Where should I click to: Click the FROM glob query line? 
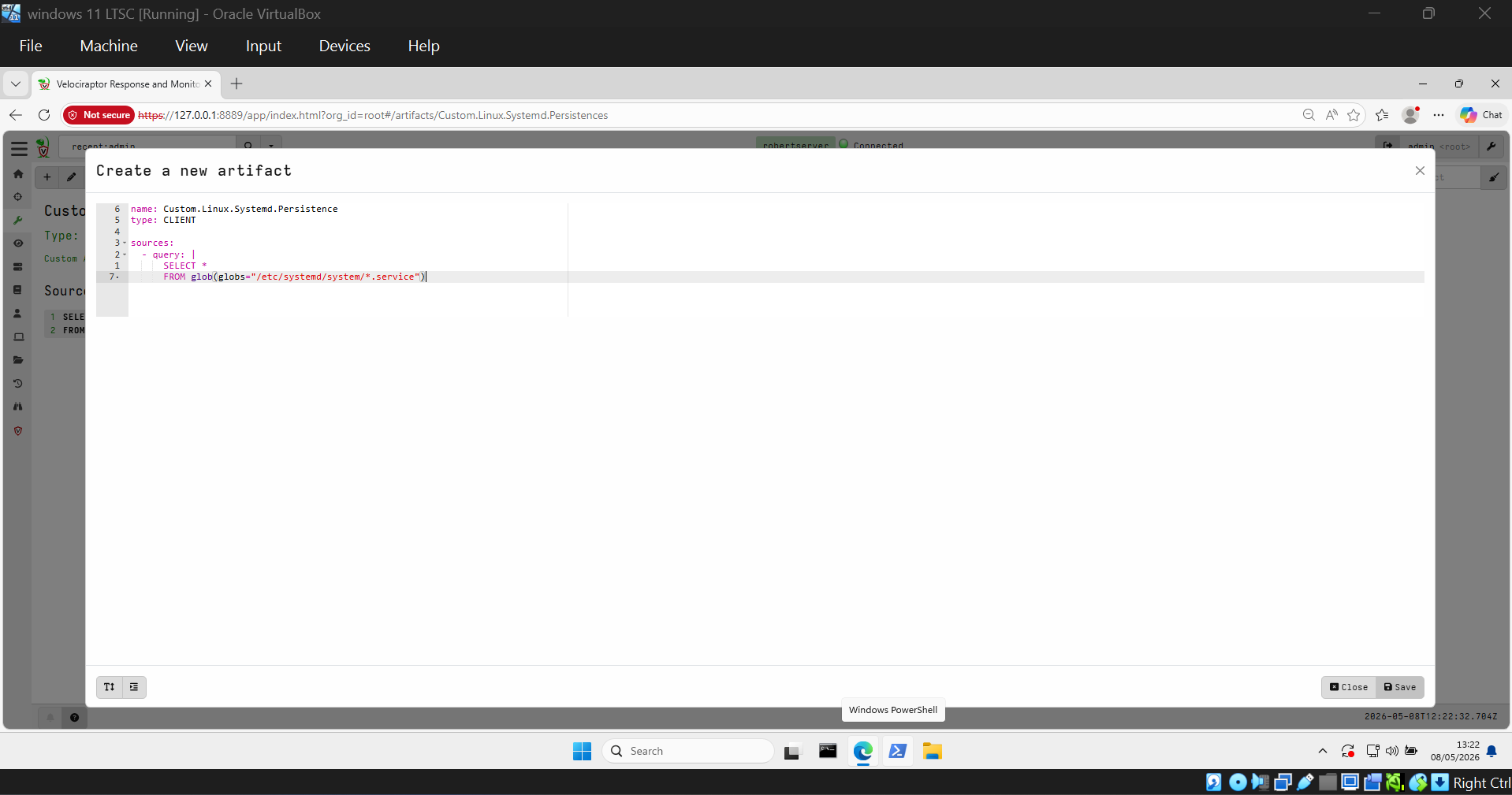[x=295, y=277]
